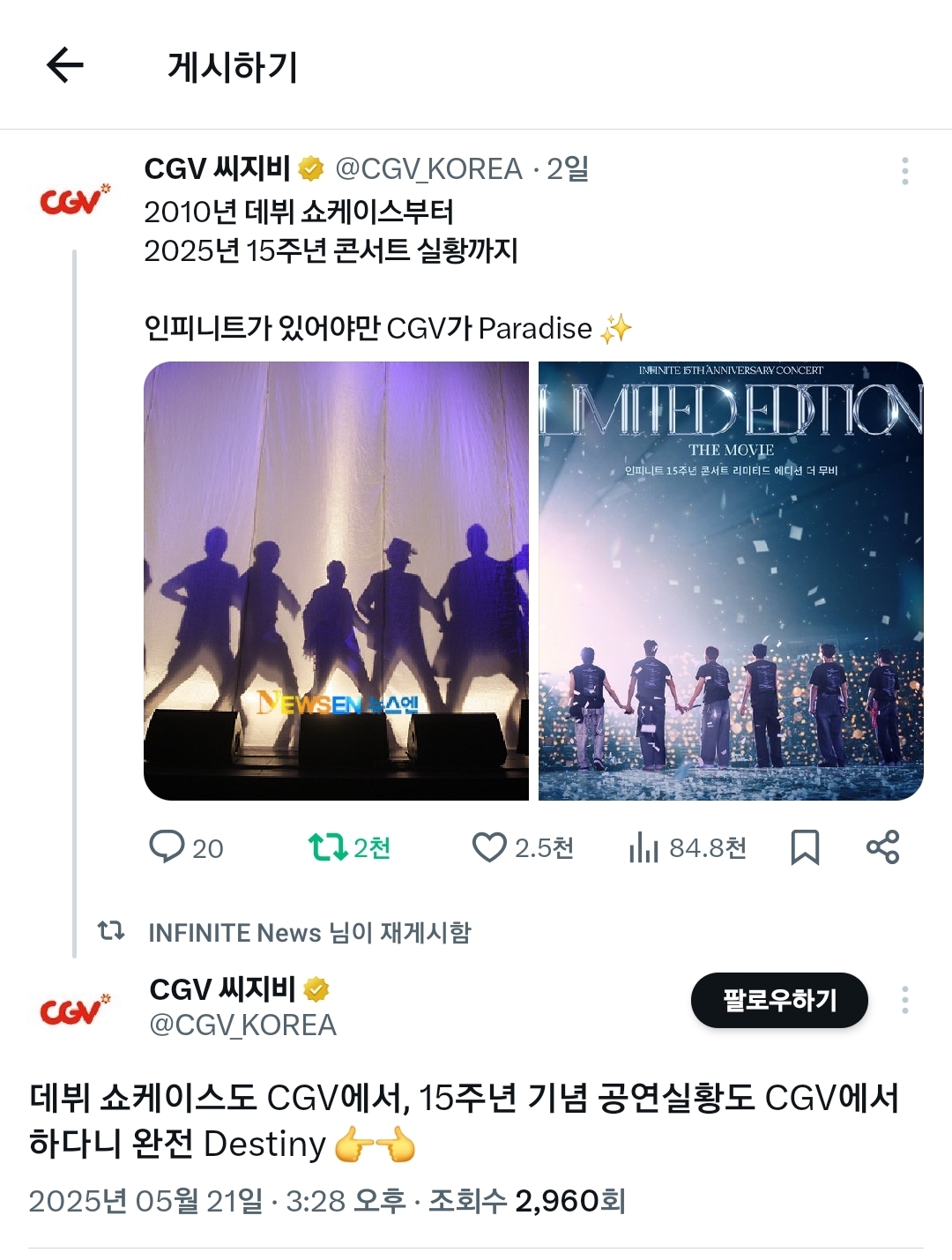
Task: Tap verified badge on lower CGV 씨지비
Action: click(316, 989)
